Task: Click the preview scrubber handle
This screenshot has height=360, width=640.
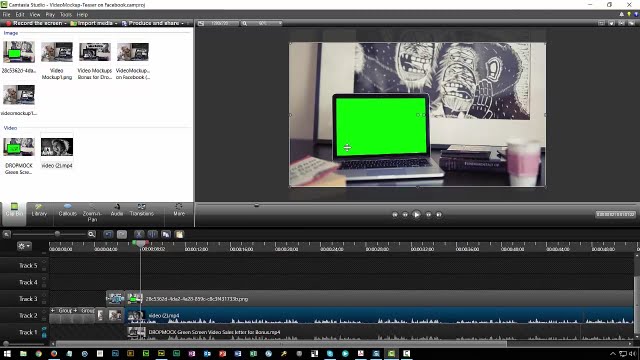Action: (256, 205)
